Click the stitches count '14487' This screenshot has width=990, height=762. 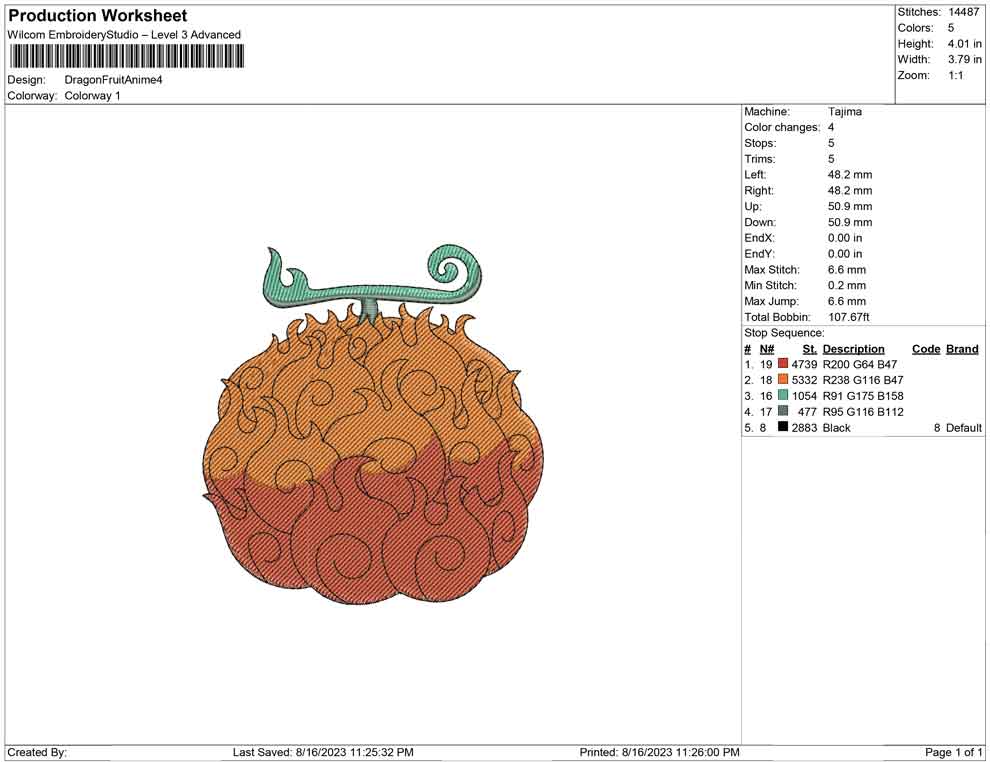963,12
